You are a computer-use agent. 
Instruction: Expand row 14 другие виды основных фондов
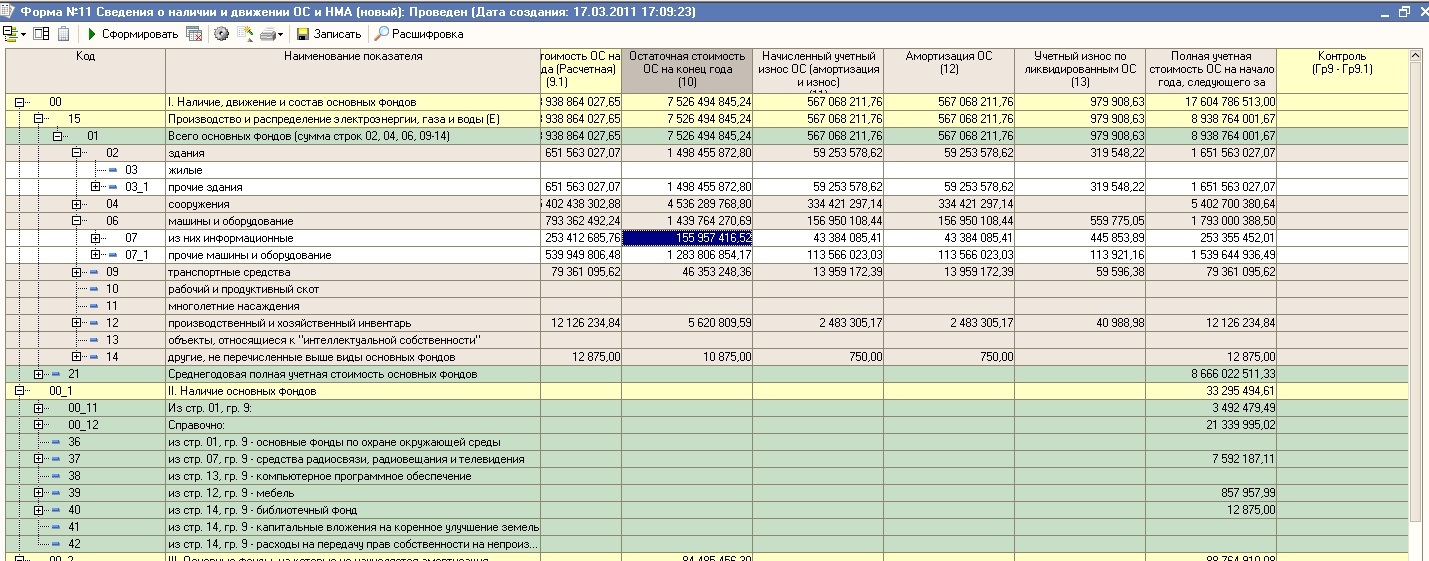(x=76, y=357)
